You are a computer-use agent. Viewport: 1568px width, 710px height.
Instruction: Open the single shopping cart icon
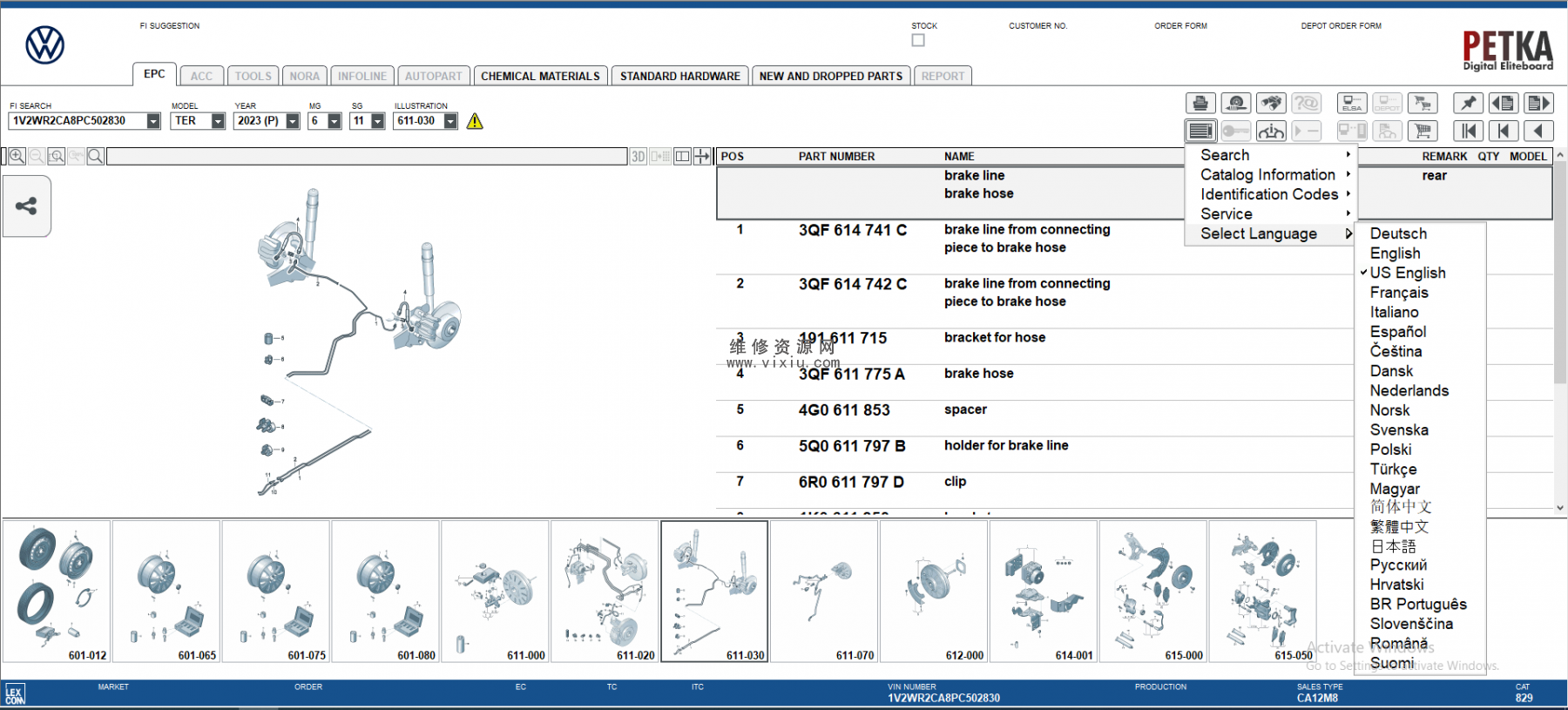[x=1423, y=132]
